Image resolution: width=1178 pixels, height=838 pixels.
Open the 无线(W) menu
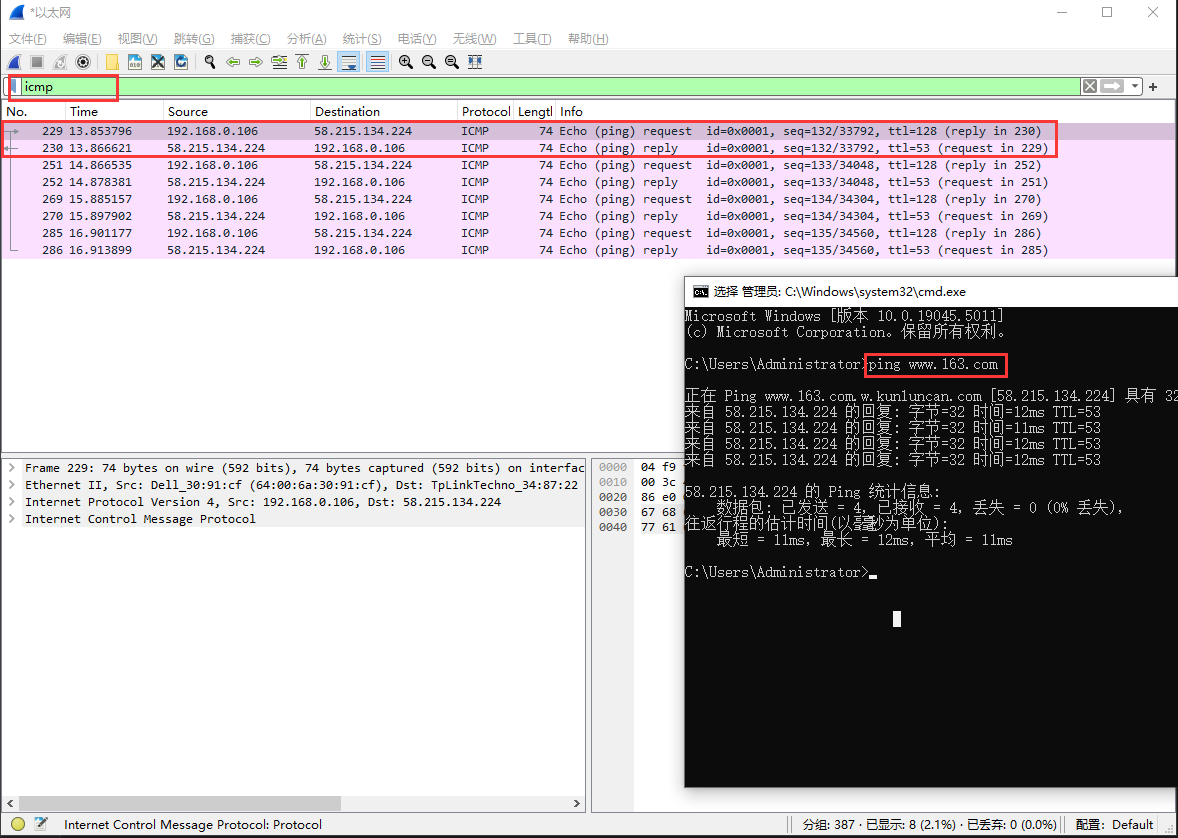(x=474, y=38)
